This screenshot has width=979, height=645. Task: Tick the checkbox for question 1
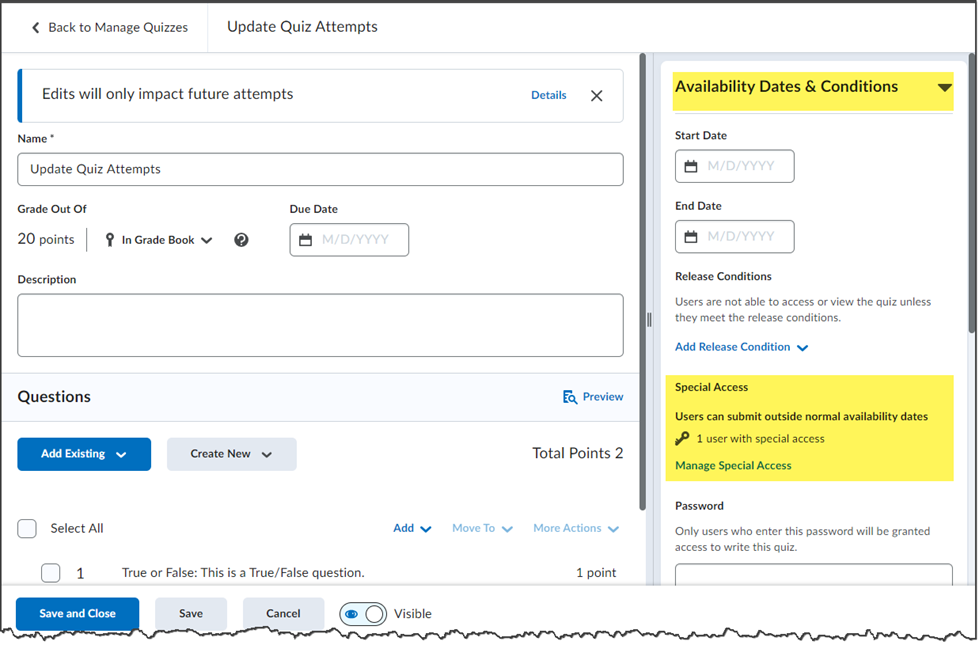point(50,573)
